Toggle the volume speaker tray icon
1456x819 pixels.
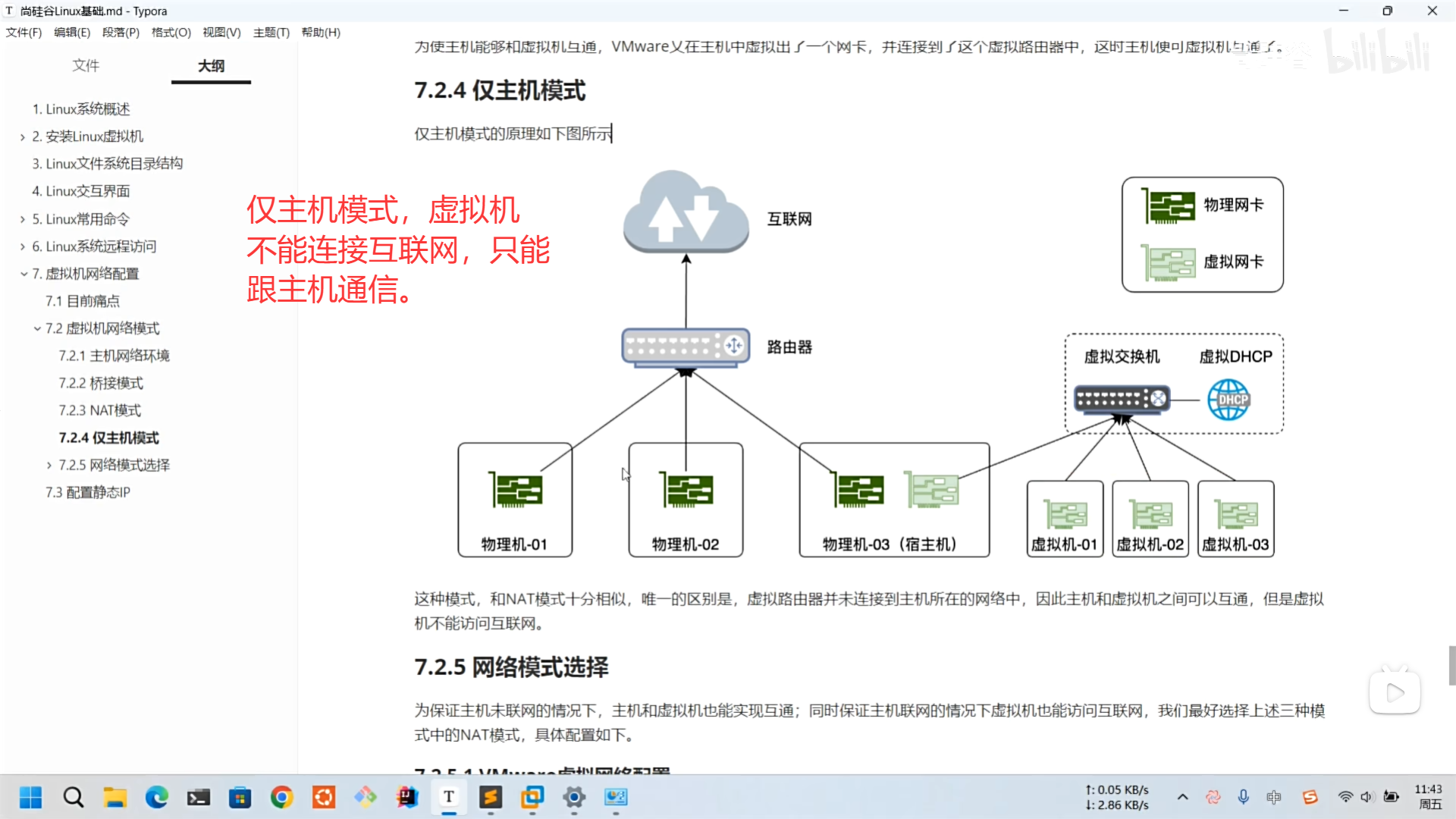1367,797
